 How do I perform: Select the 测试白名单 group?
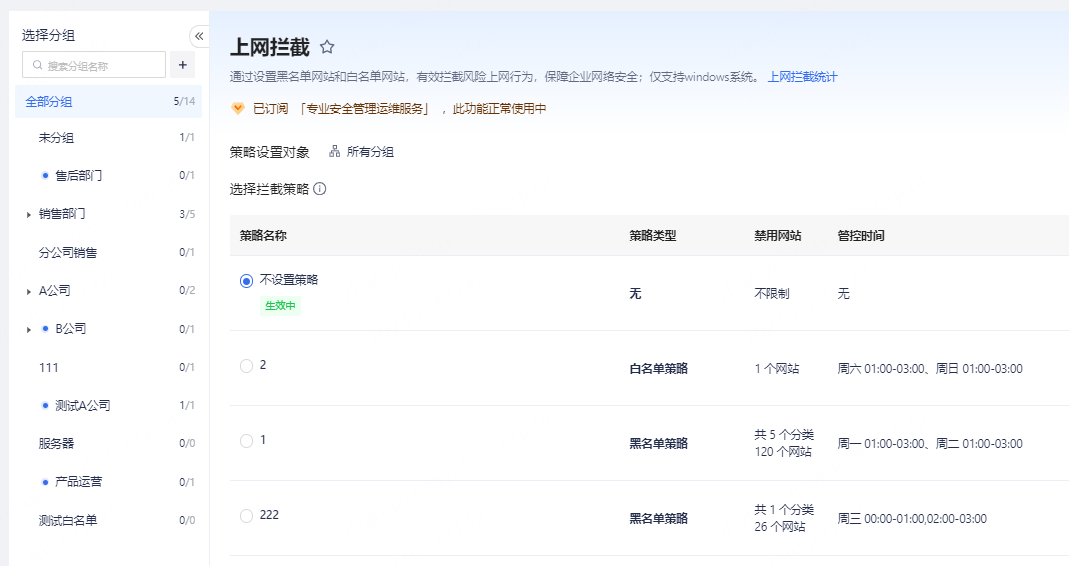point(68,520)
